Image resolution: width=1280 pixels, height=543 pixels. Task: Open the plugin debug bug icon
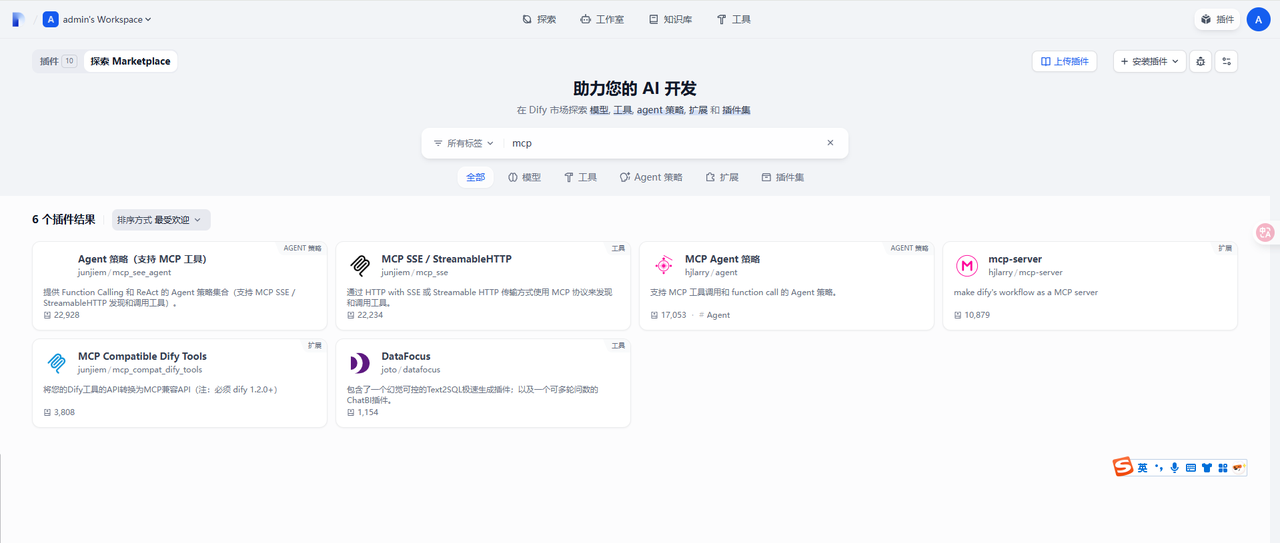tap(1200, 61)
